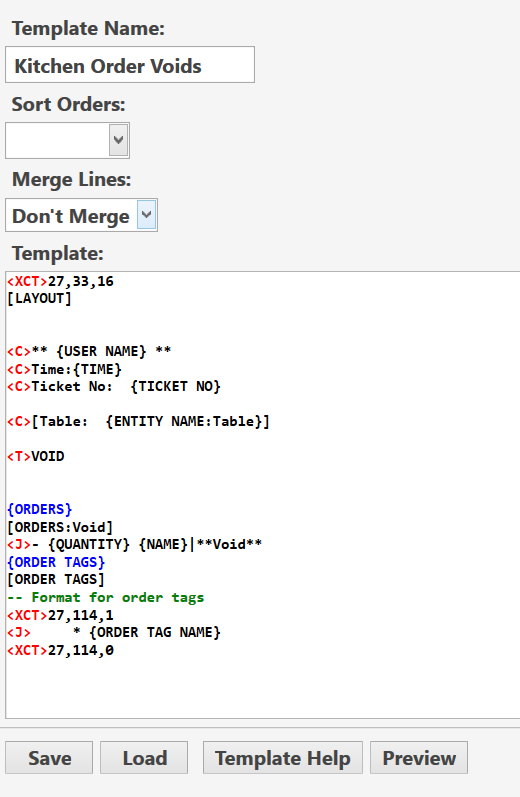Open the Sort Orders dropdown arrow
This screenshot has width=520, height=797.
click(x=118, y=140)
